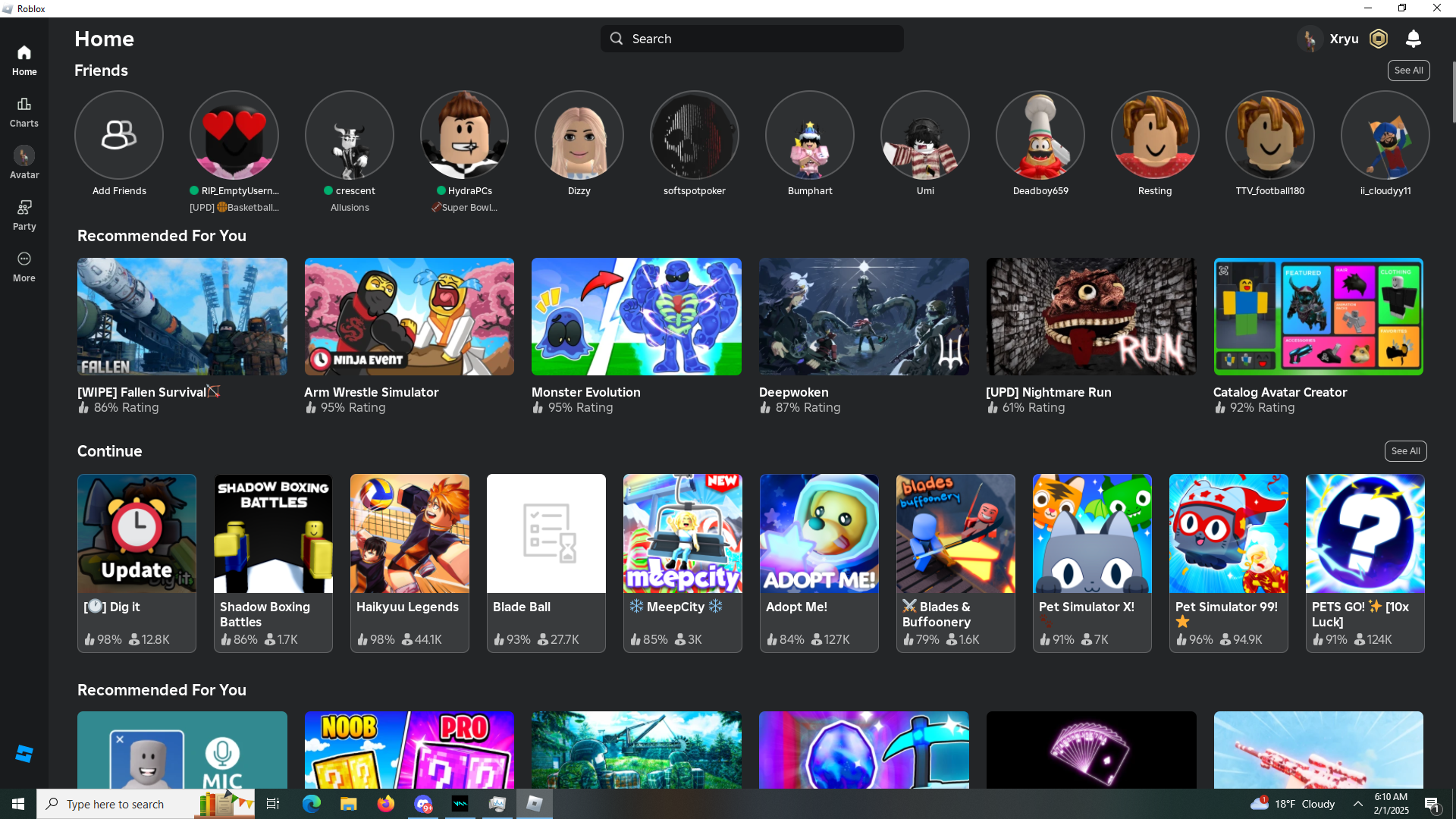Image resolution: width=1456 pixels, height=819 pixels.
Task: Show hidden icons in system tray
Action: (x=1357, y=804)
